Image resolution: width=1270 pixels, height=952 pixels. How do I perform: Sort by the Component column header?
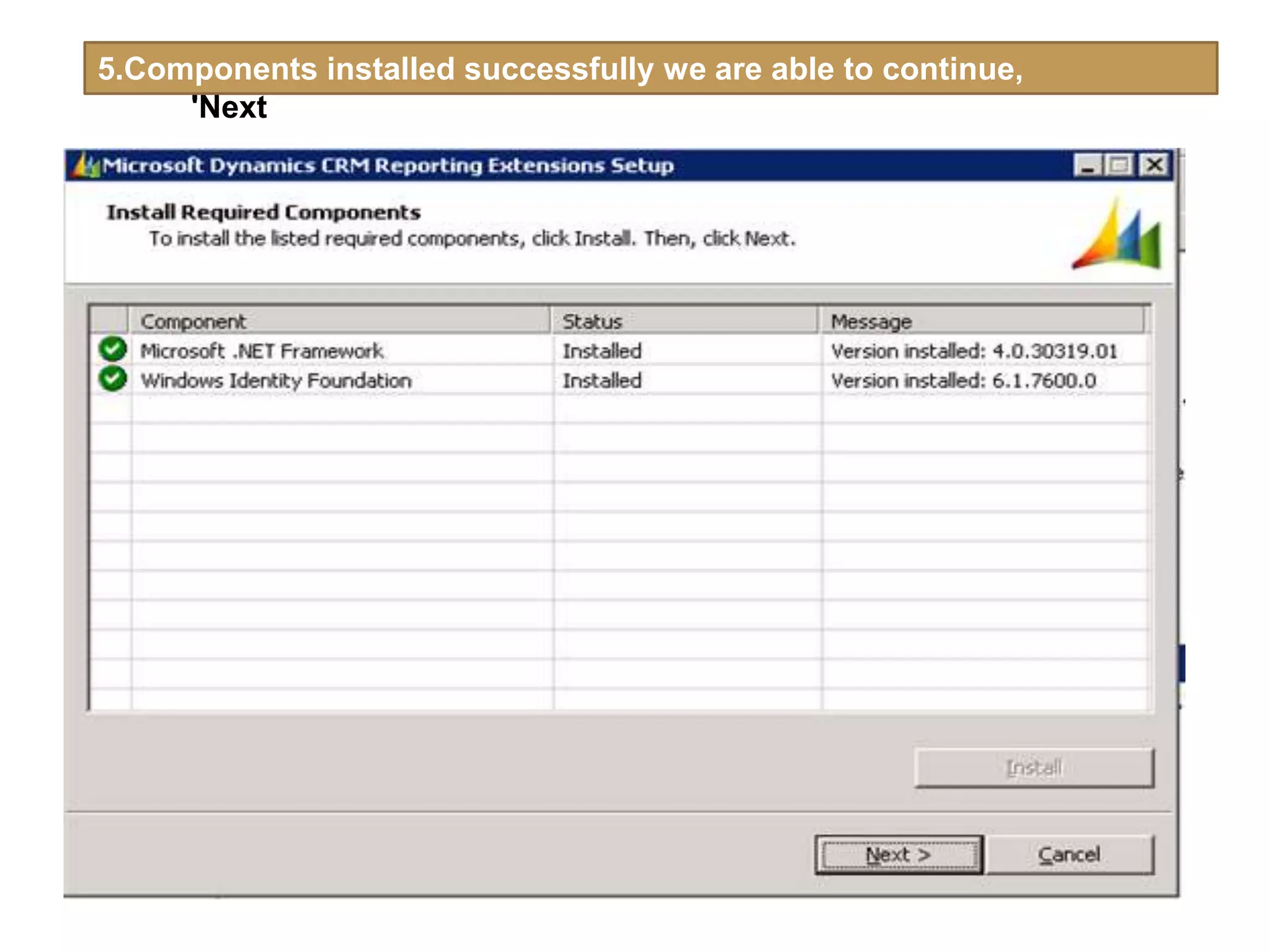339,321
